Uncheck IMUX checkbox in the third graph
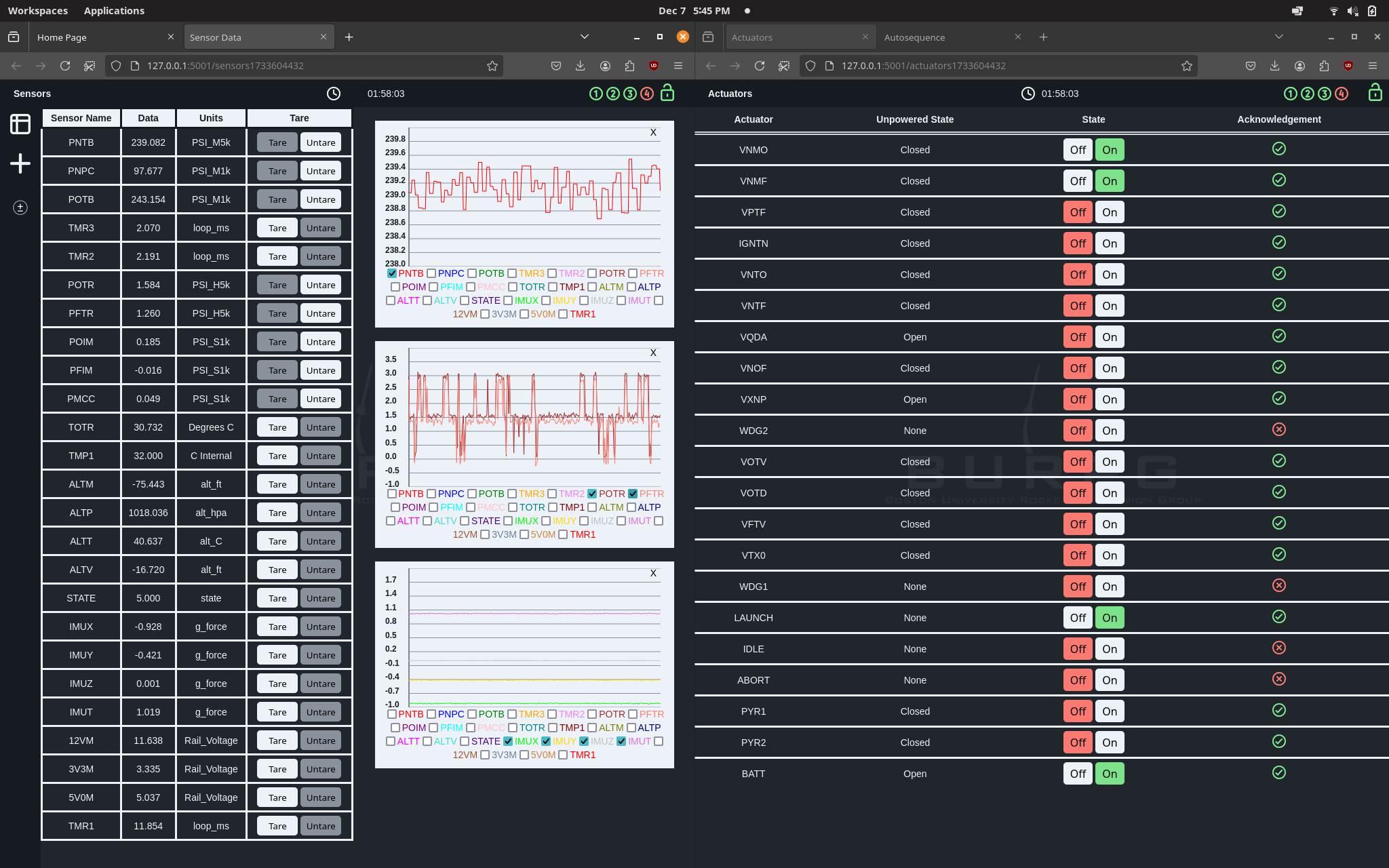The width and height of the screenshot is (1389, 868). 508,741
